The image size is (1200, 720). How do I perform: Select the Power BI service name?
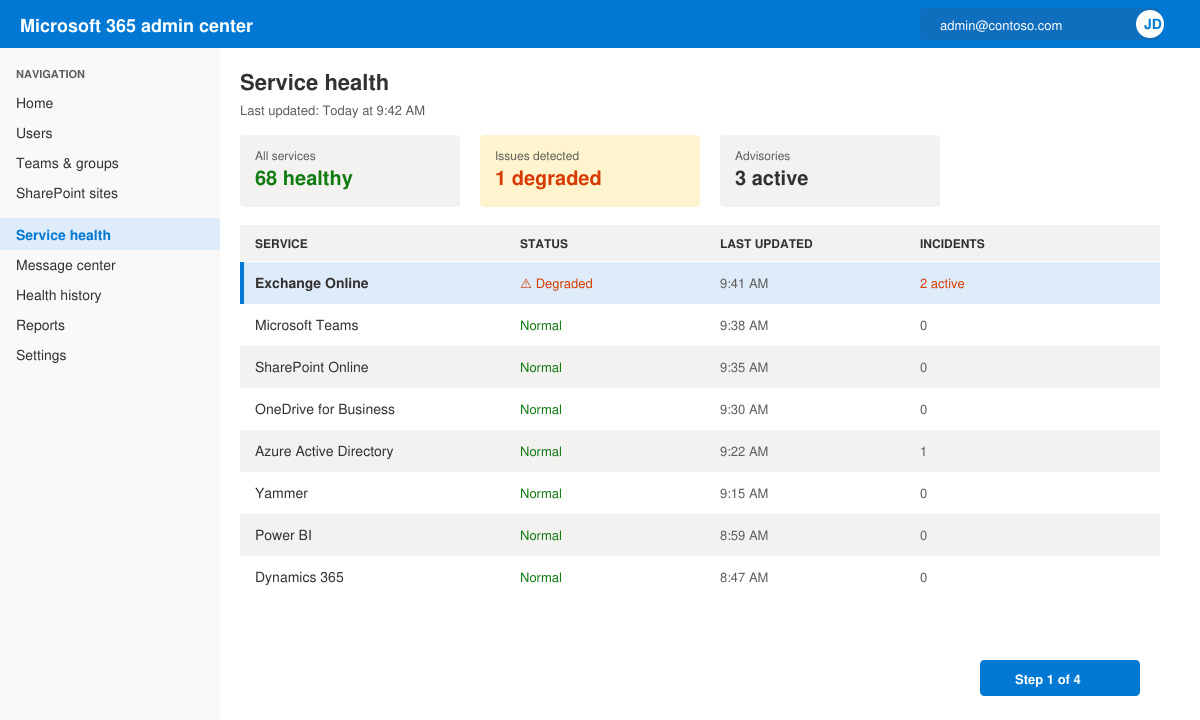(284, 535)
